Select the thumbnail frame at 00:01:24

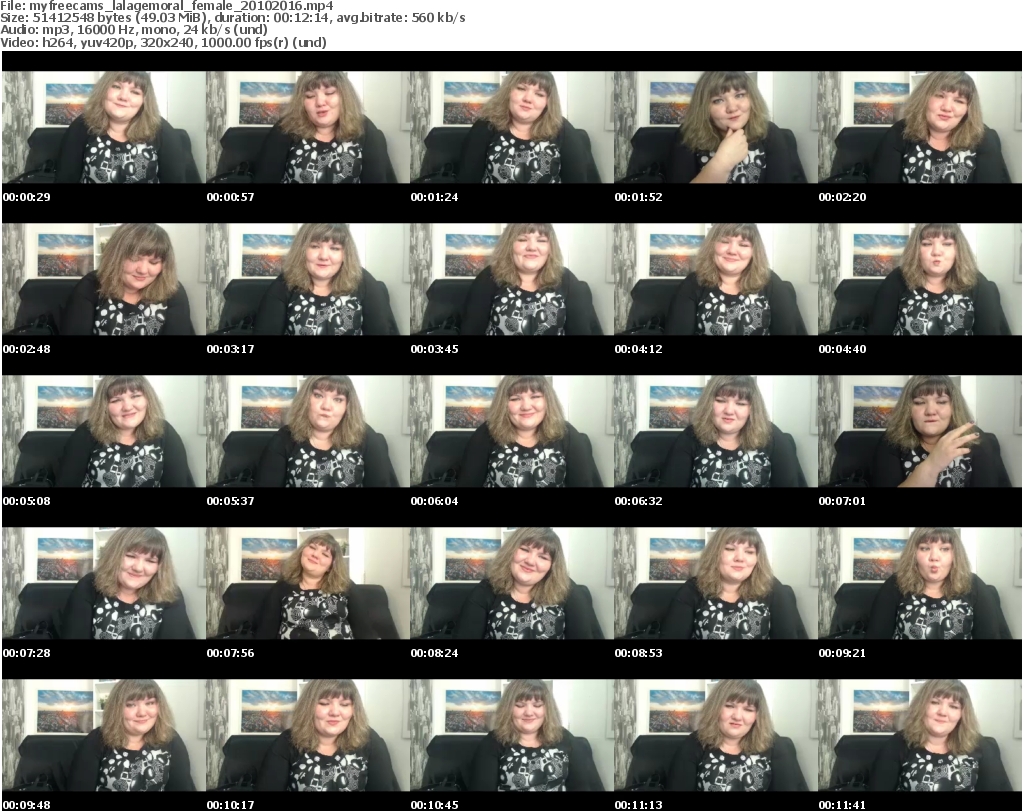pos(511,127)
